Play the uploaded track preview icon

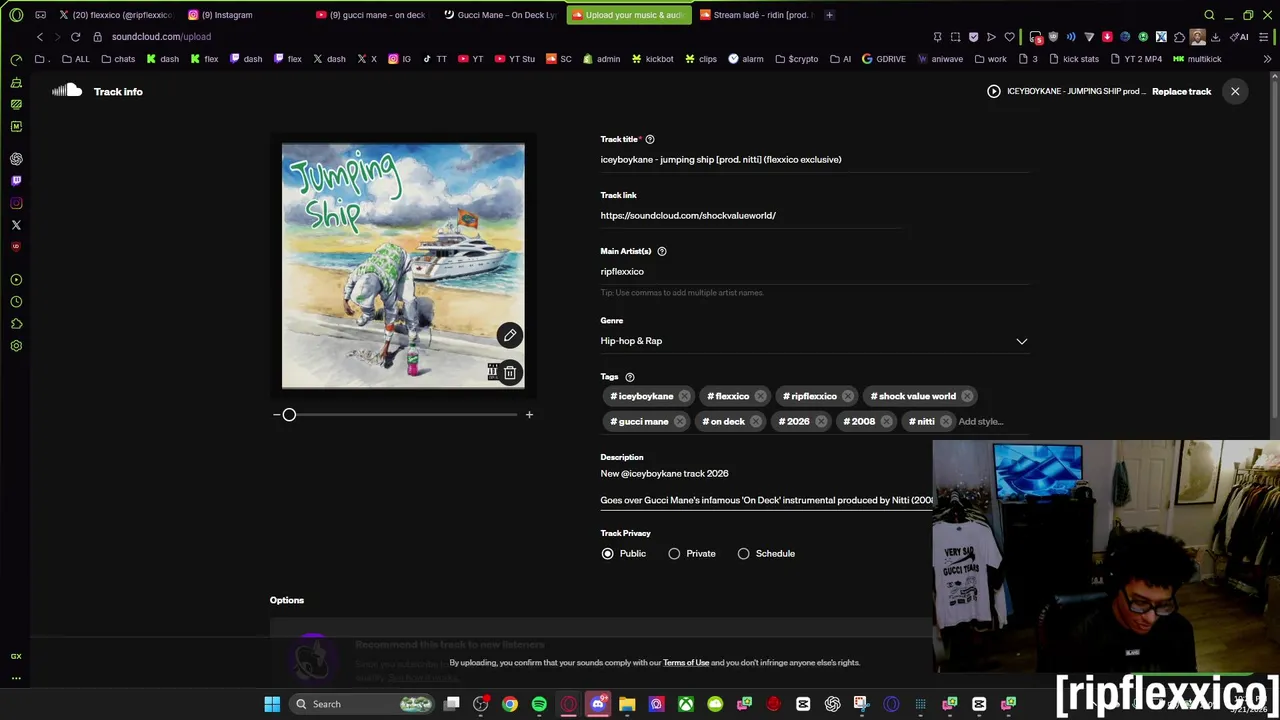pos(994,91)
